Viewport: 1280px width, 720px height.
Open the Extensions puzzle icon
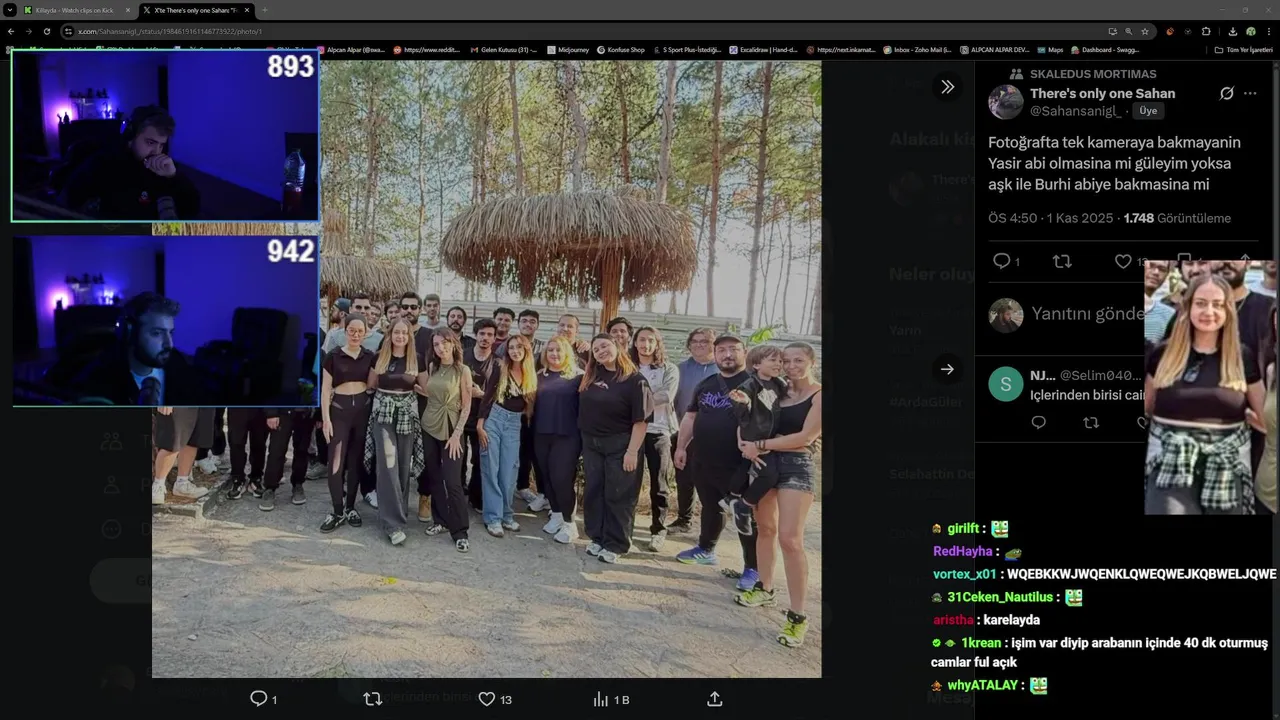click(x=1206, y=31)
